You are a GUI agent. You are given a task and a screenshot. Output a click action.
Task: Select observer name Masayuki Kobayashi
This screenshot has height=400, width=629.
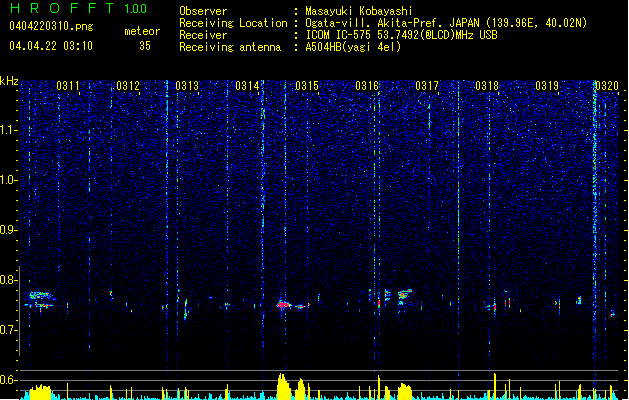[359, 11]
